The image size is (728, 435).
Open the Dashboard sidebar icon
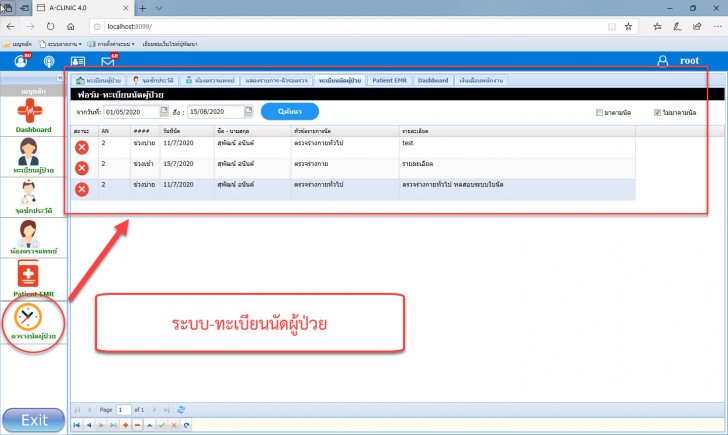(x=30, y=111)
